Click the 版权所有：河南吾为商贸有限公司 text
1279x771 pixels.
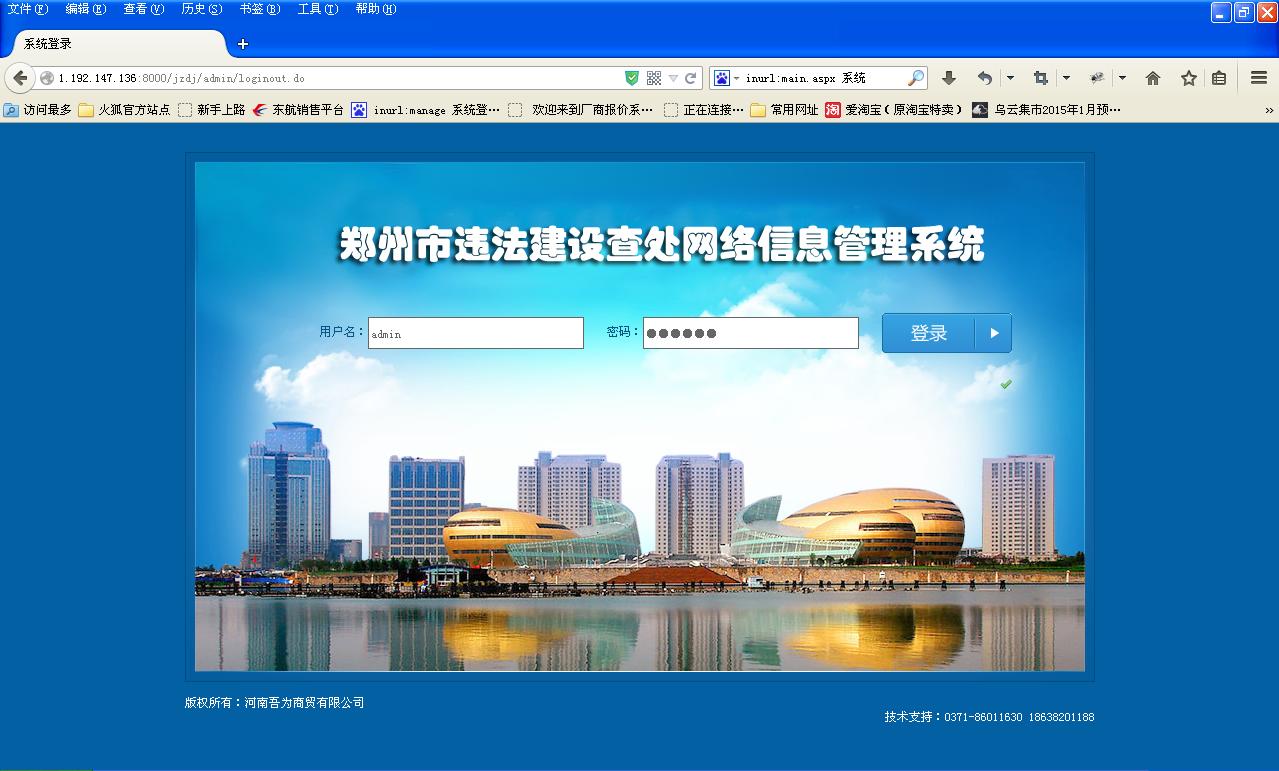(275, 703)
